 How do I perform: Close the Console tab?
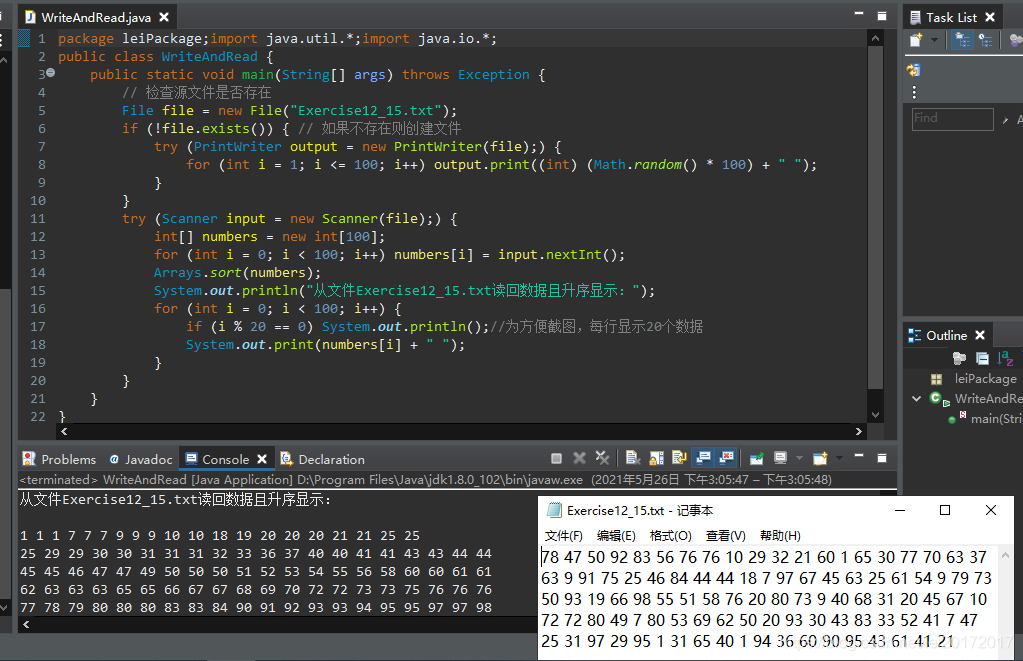tap(262, 459)
